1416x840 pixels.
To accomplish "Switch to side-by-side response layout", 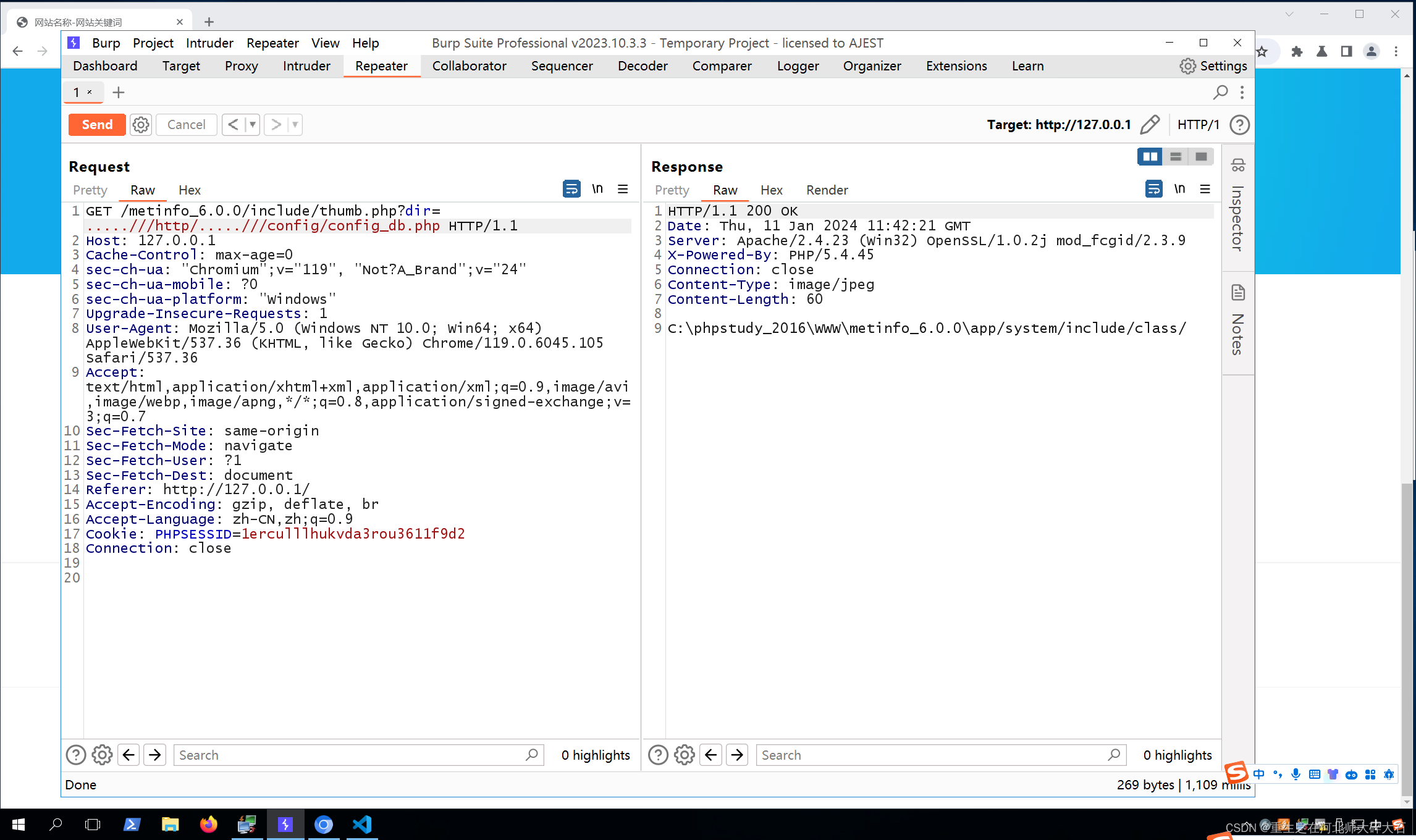I will tap(1149, 156).
